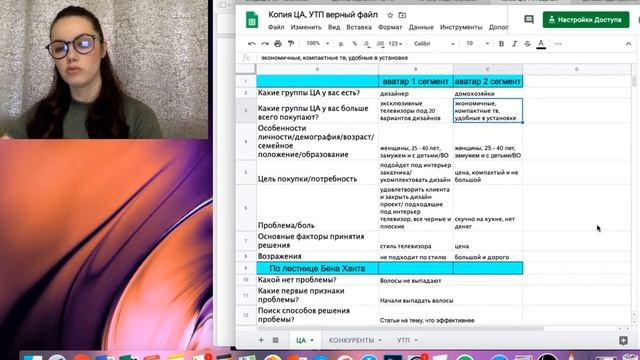The height and width of the screenshot is (360, 640).
Task: Select the cell 'домохозяйки'
Action: tap(488, 93)
